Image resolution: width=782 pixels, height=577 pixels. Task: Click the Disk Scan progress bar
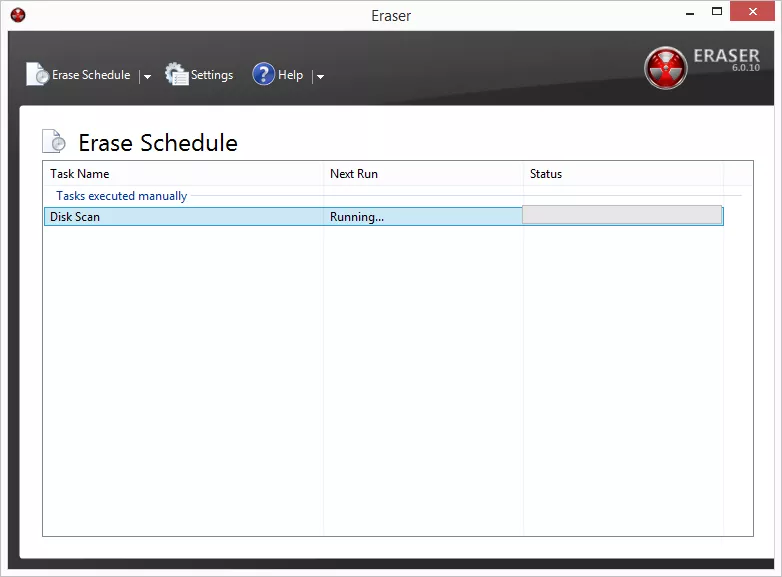point(621,215)
